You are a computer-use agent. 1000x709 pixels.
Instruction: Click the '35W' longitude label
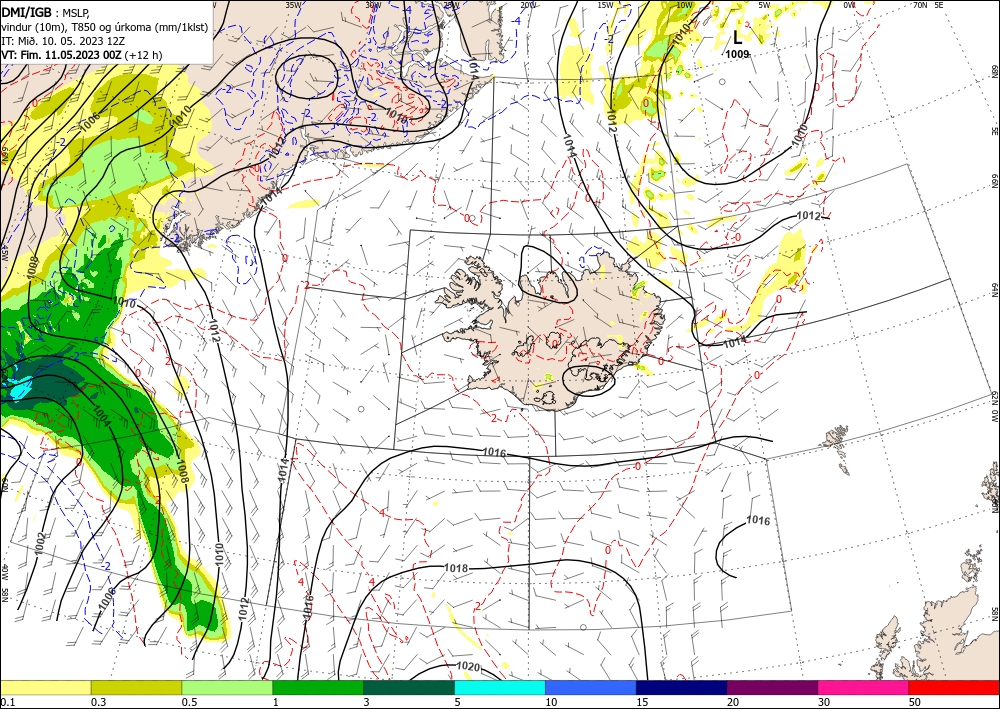293,5
